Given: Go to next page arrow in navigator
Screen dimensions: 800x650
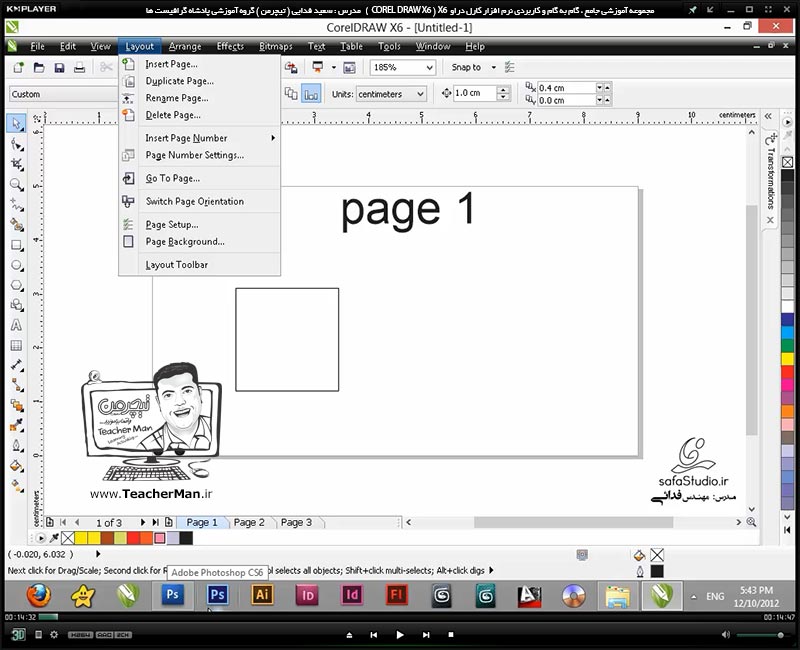Looking at the screenshot, I should 142,522.
